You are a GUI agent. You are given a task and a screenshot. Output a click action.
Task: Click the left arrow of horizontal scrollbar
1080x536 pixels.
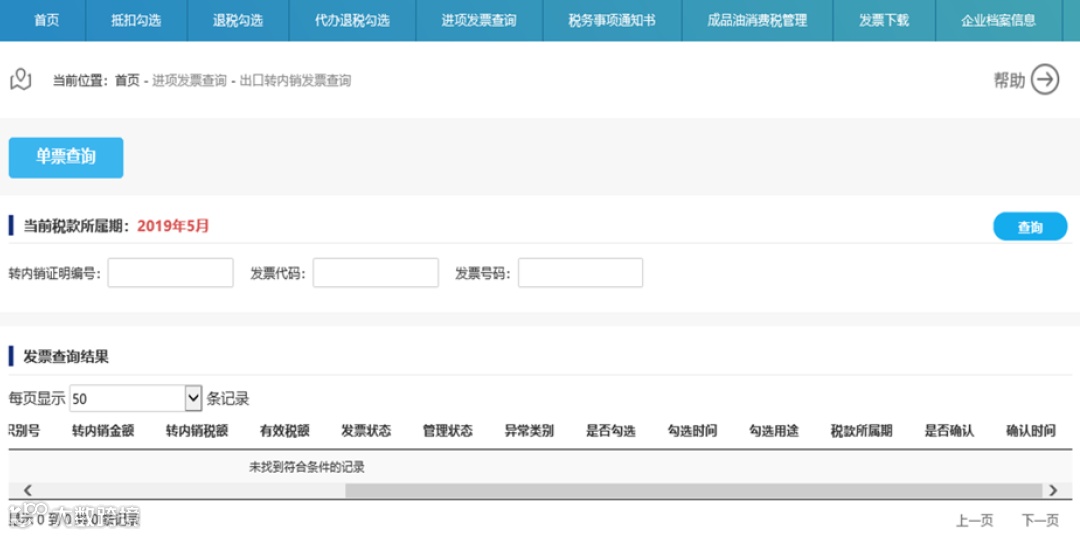point(28,491)
